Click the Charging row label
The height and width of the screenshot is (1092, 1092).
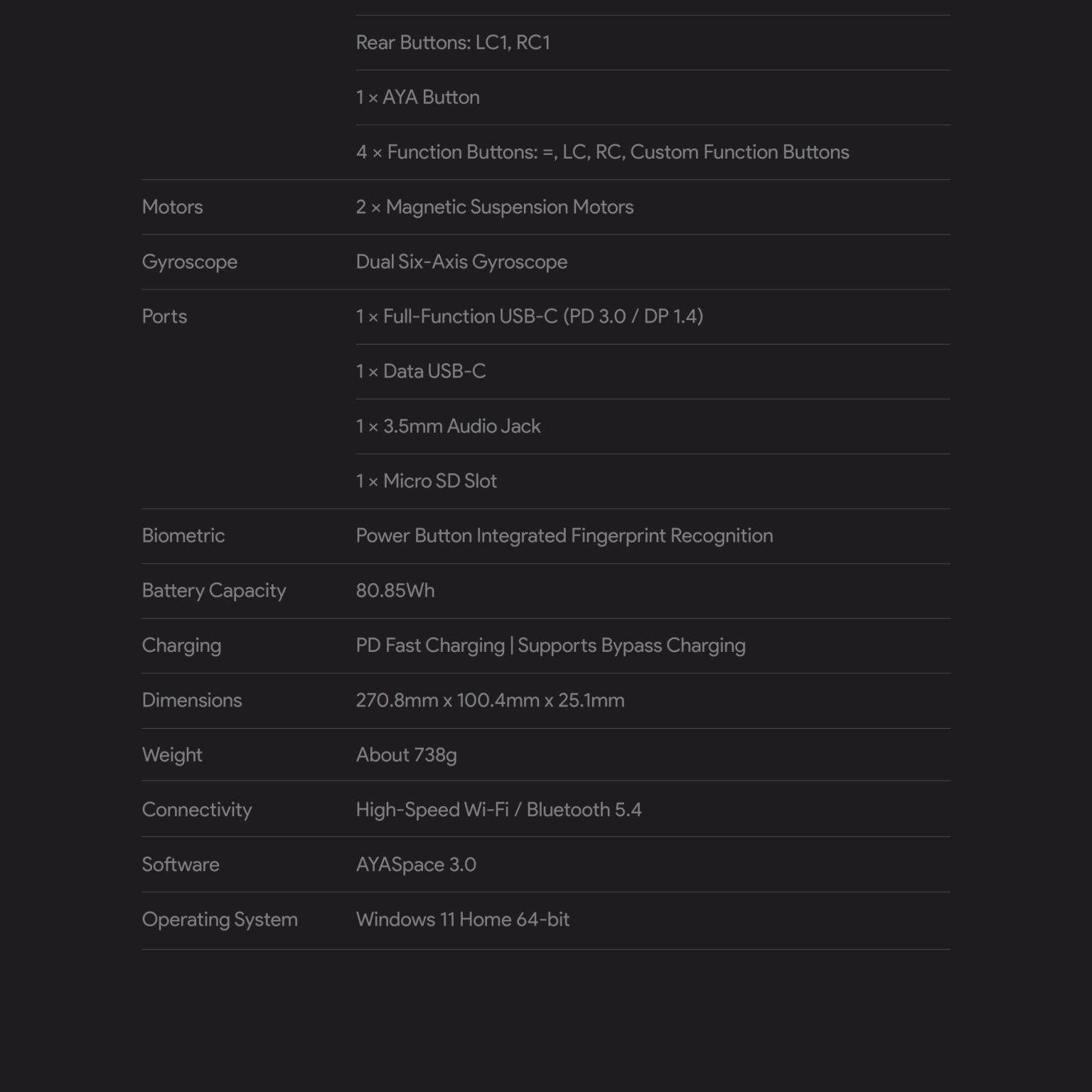181,646
